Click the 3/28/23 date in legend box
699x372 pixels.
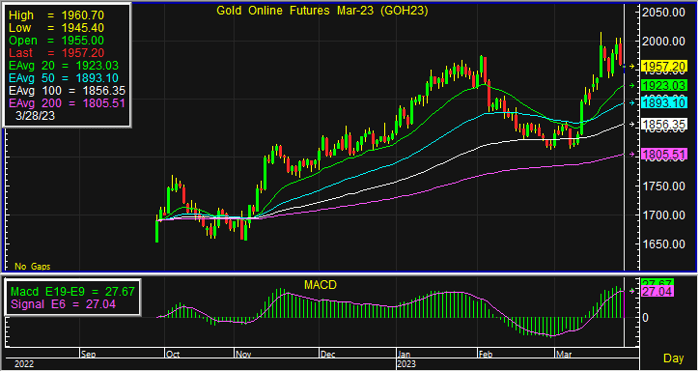(35, 116)
